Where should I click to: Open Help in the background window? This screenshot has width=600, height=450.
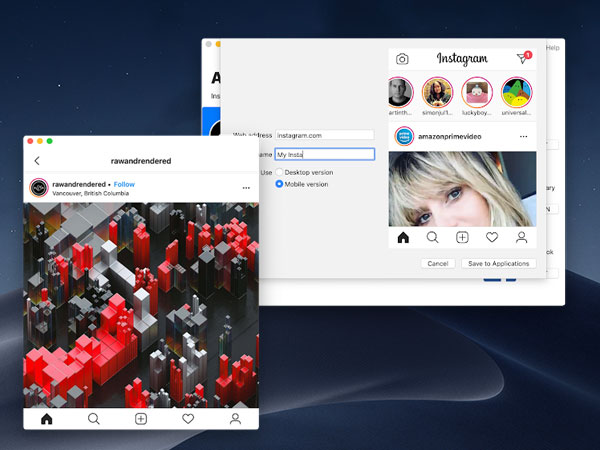coord(553,47)
